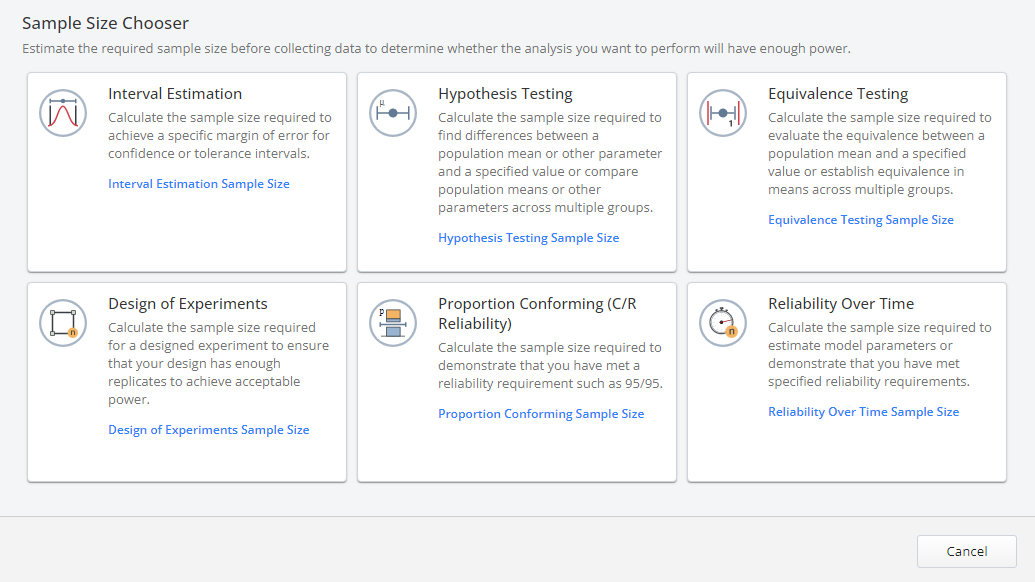Open Proportion Conforming Sample Size

coord(540,413)
